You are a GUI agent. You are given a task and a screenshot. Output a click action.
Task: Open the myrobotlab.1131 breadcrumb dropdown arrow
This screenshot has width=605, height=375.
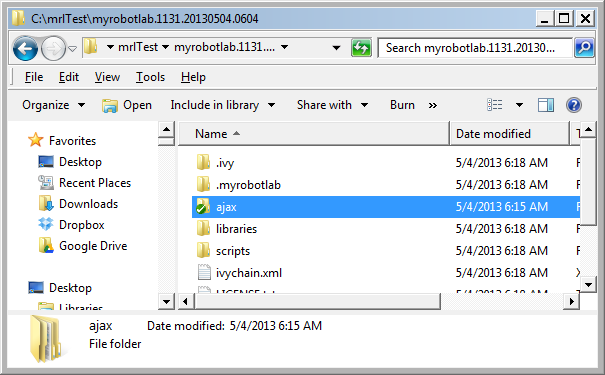285,47
